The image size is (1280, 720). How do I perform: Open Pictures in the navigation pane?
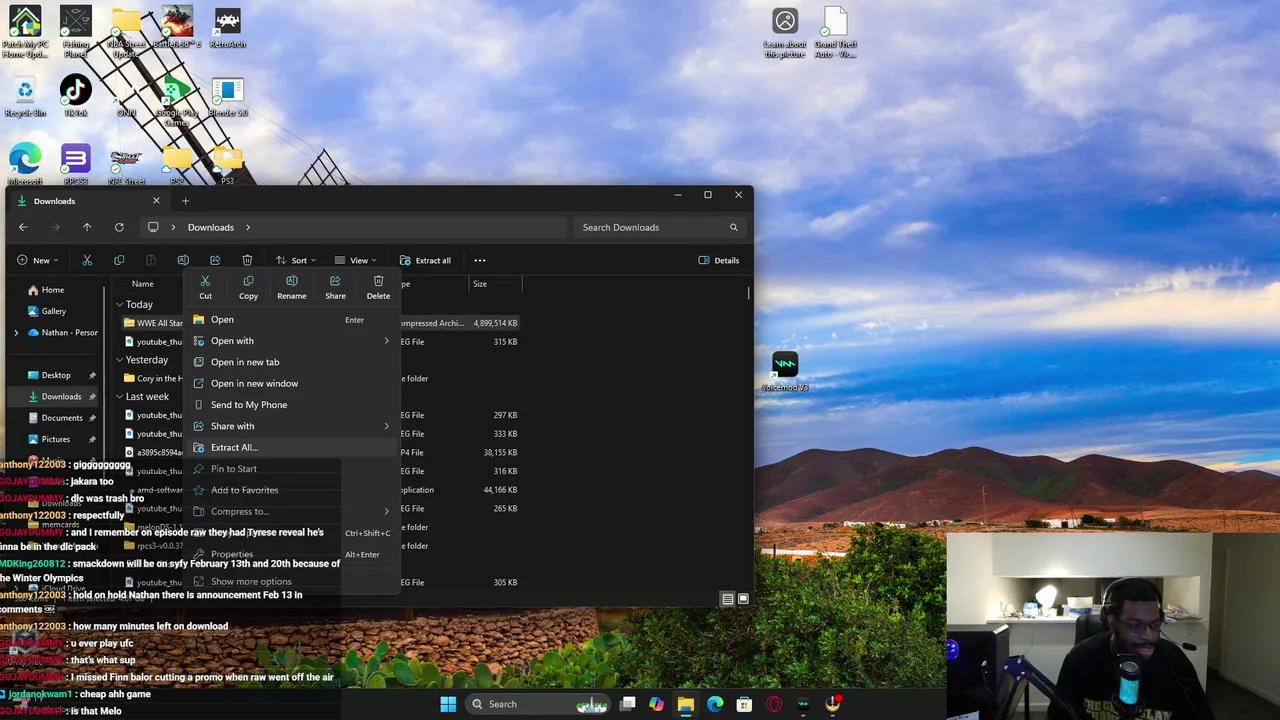point(56,439)
